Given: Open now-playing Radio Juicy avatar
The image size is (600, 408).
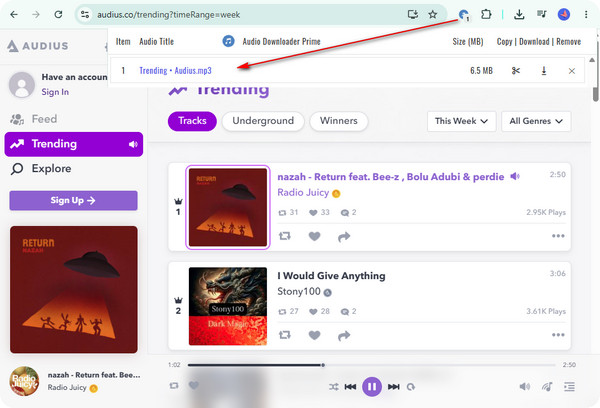Looking at the screenshot, I should [24, 381].
